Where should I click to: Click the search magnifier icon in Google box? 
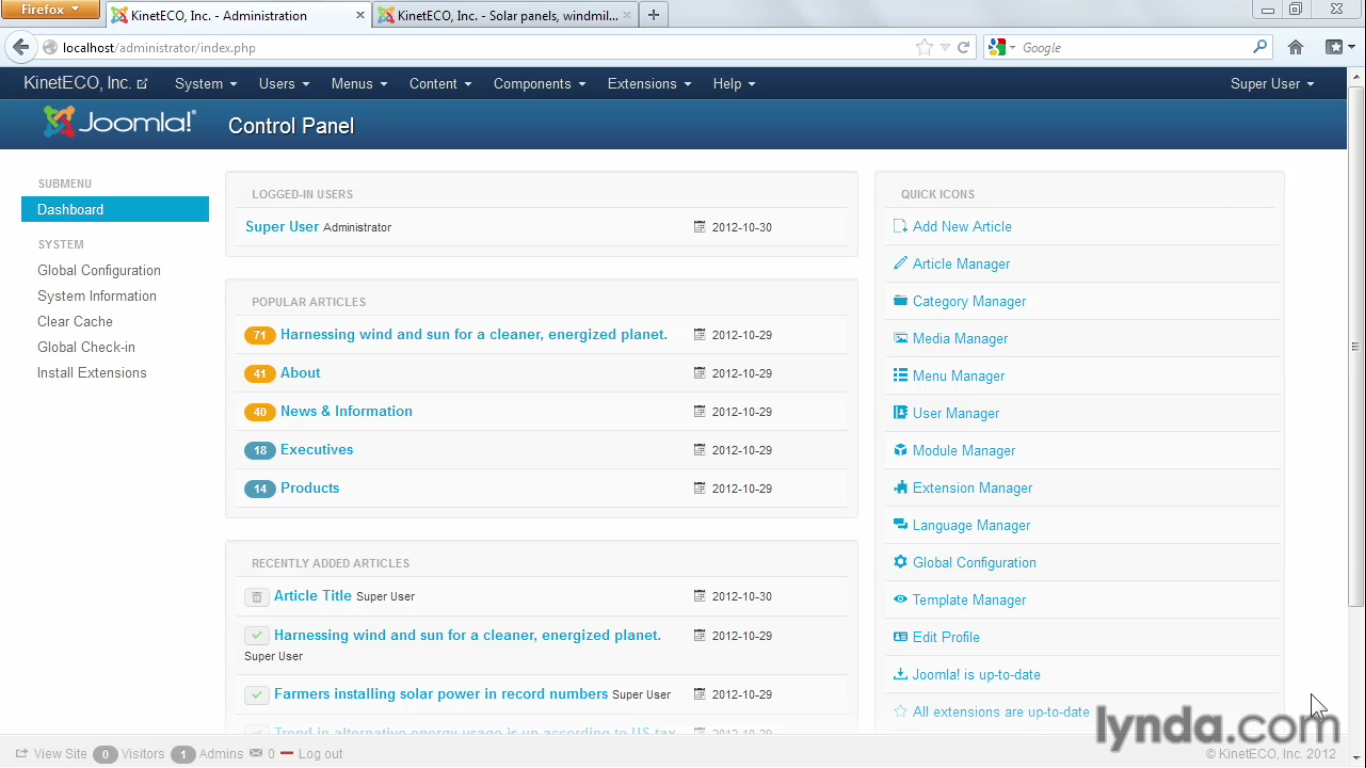tap(1260, 46)
